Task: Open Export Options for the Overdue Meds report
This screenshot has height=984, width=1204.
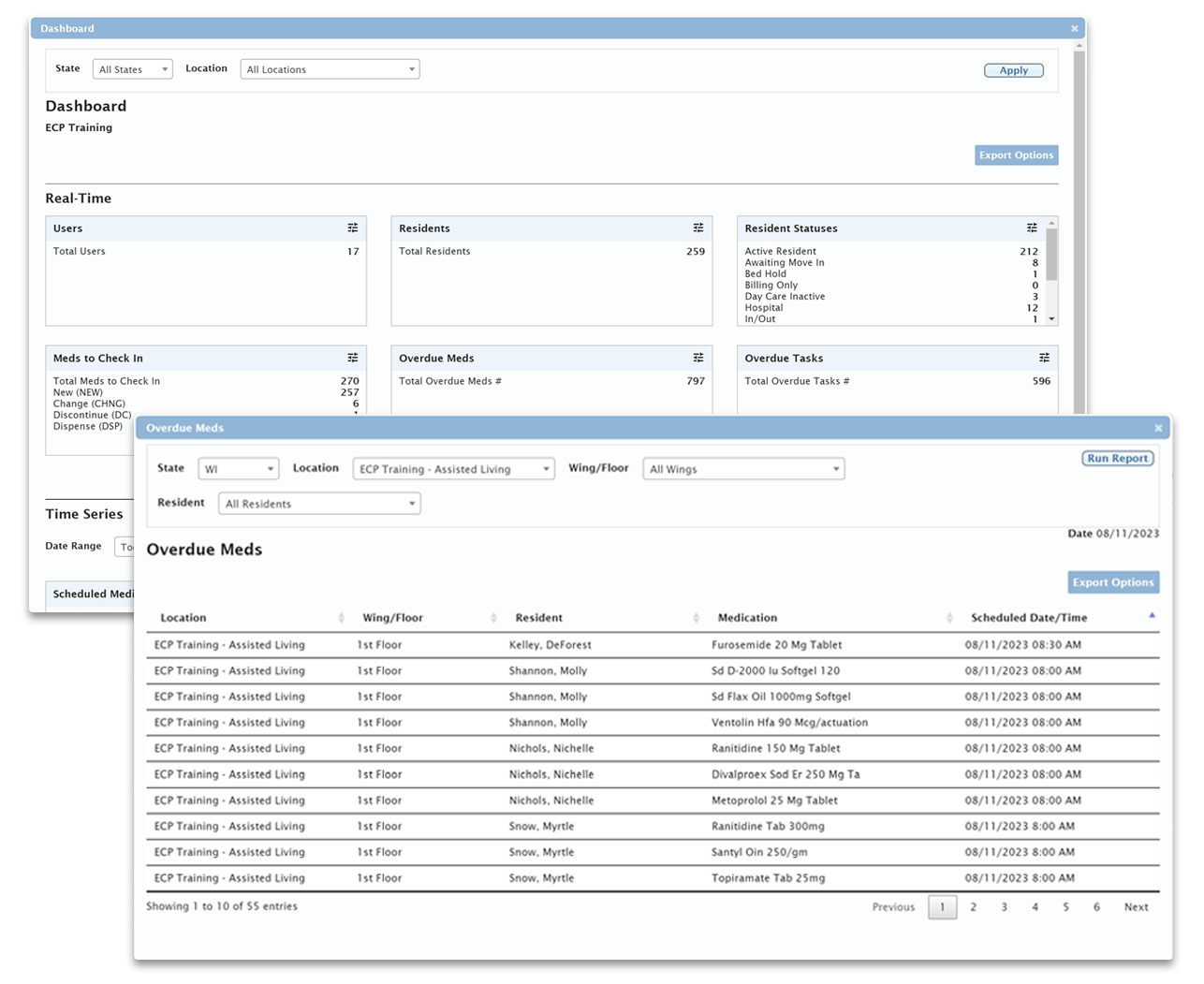Action: pos(1113,581)
